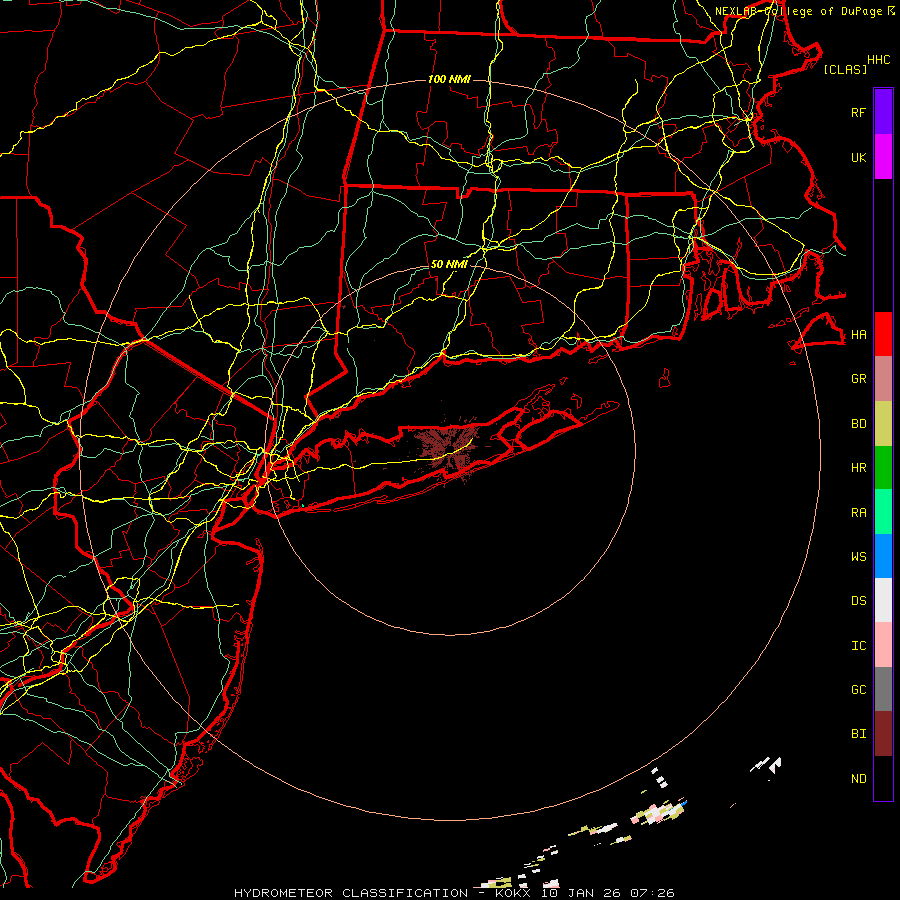Click the RA legend label

click(x=858, y=513)
